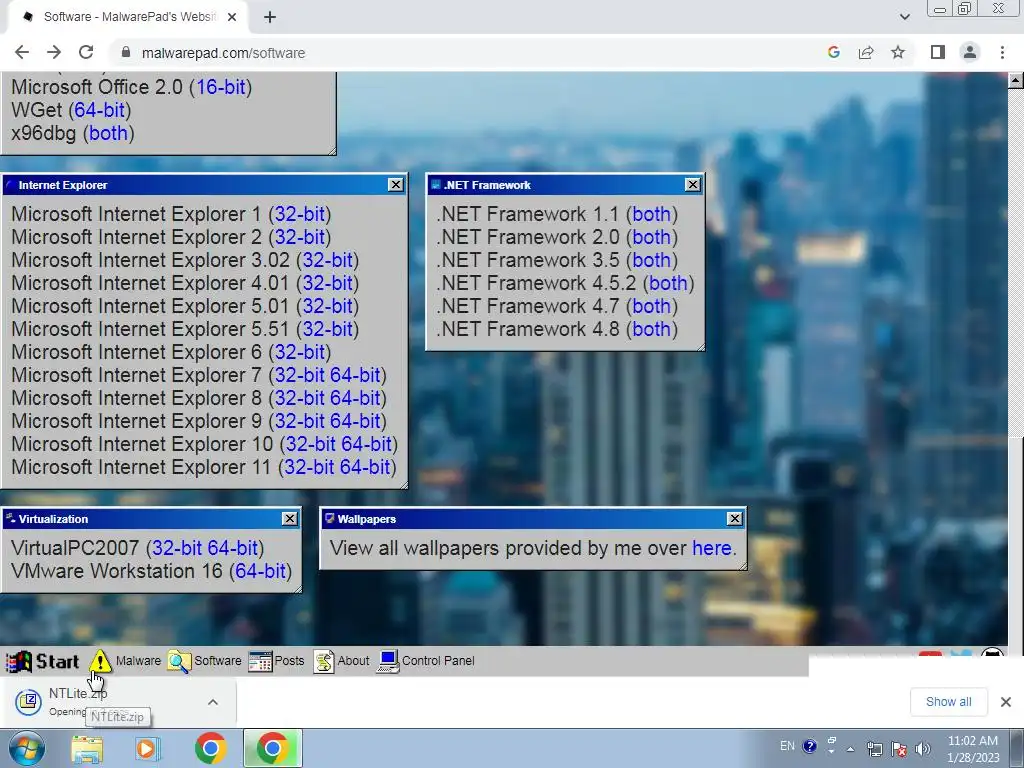Open wallpapers 'here' link

(x=711, y=548)
